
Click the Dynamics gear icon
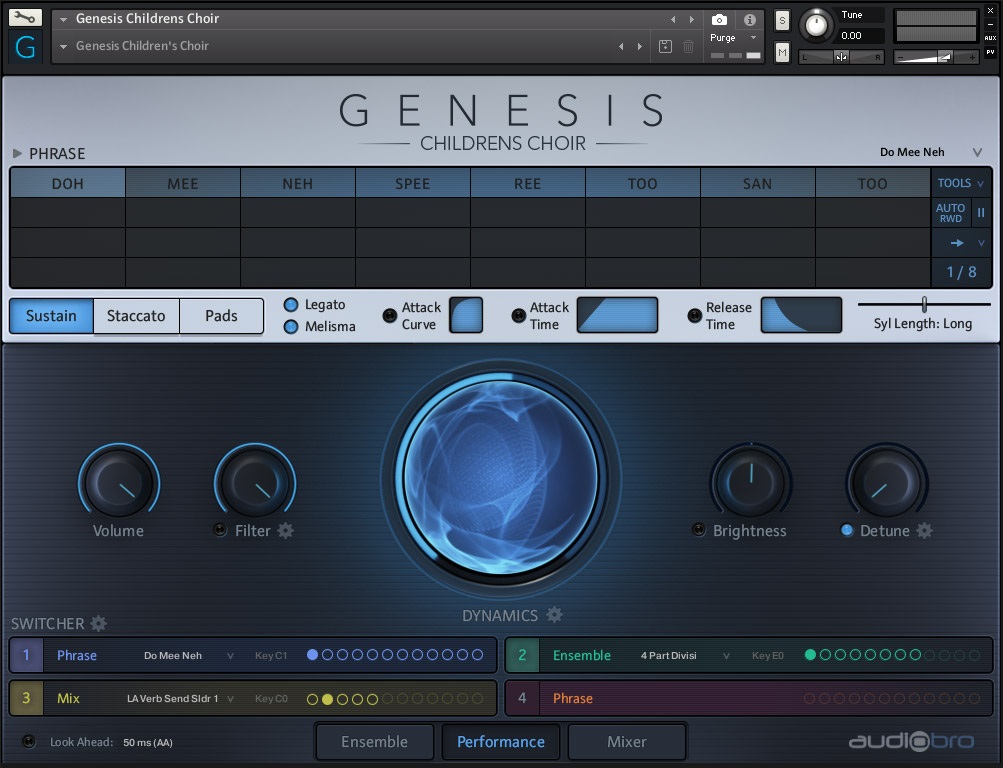(x=554, y=615)
